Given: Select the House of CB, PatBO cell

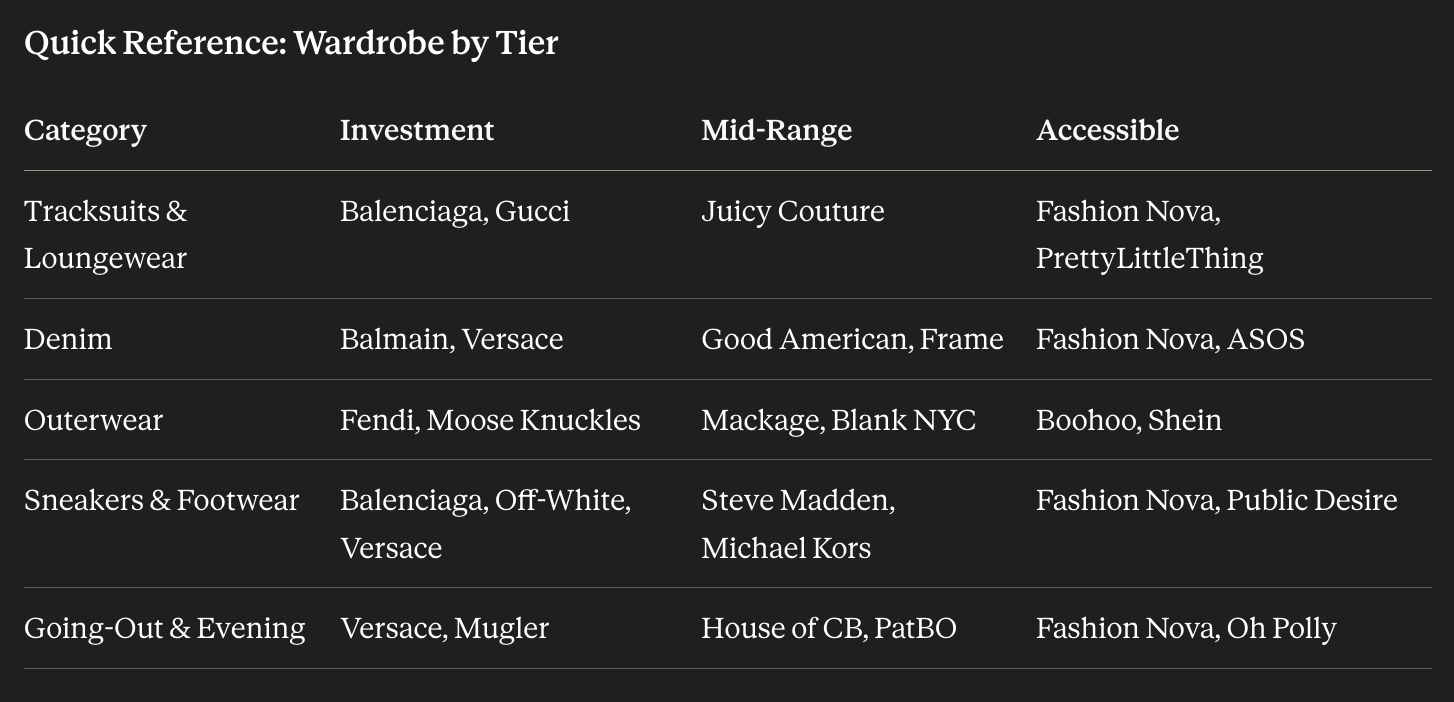Looking at the screenshot, I should coord(829,628).
